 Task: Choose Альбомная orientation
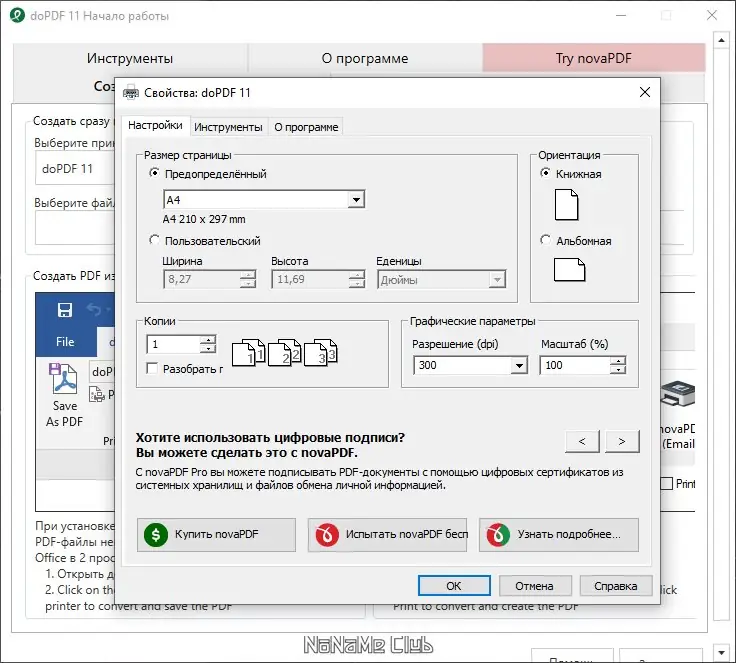pos(545,240)
